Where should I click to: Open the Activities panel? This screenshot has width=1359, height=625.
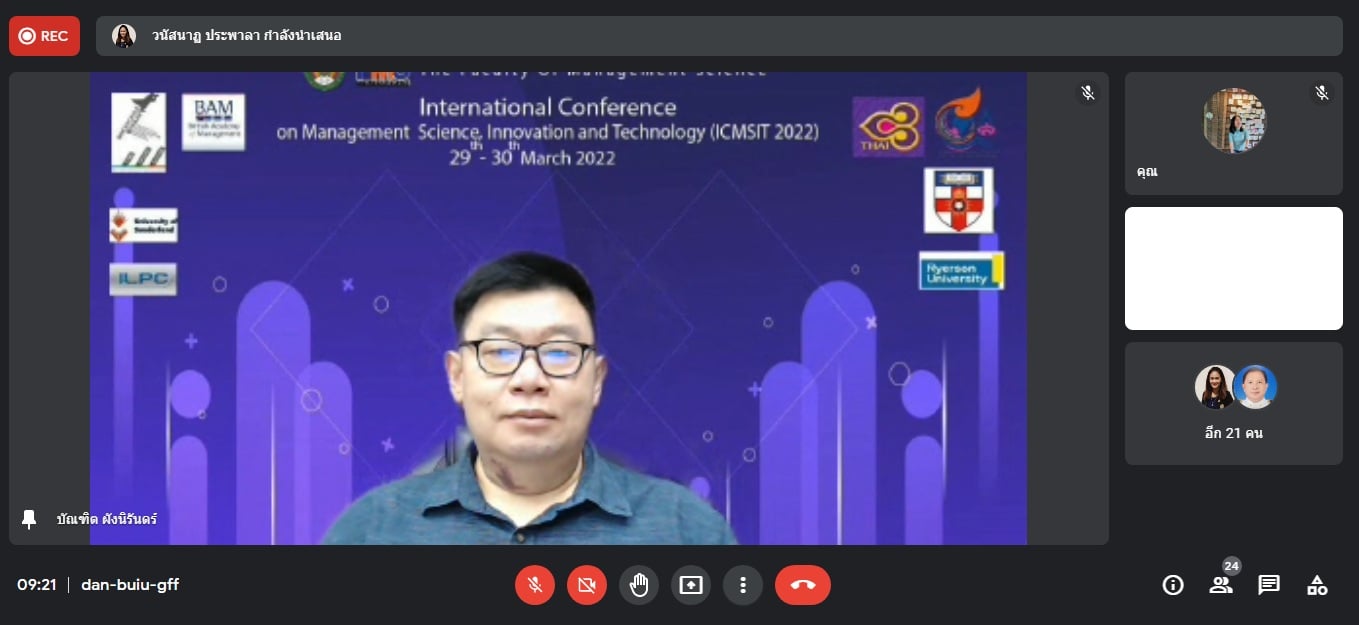click(1317, 585)
